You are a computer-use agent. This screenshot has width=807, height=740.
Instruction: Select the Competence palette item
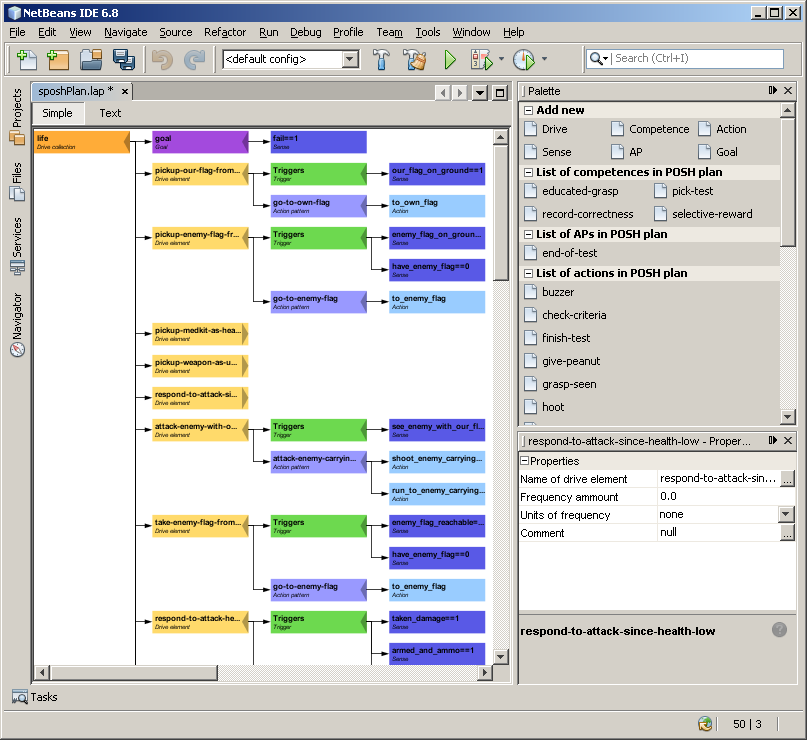tap(650, 129)
